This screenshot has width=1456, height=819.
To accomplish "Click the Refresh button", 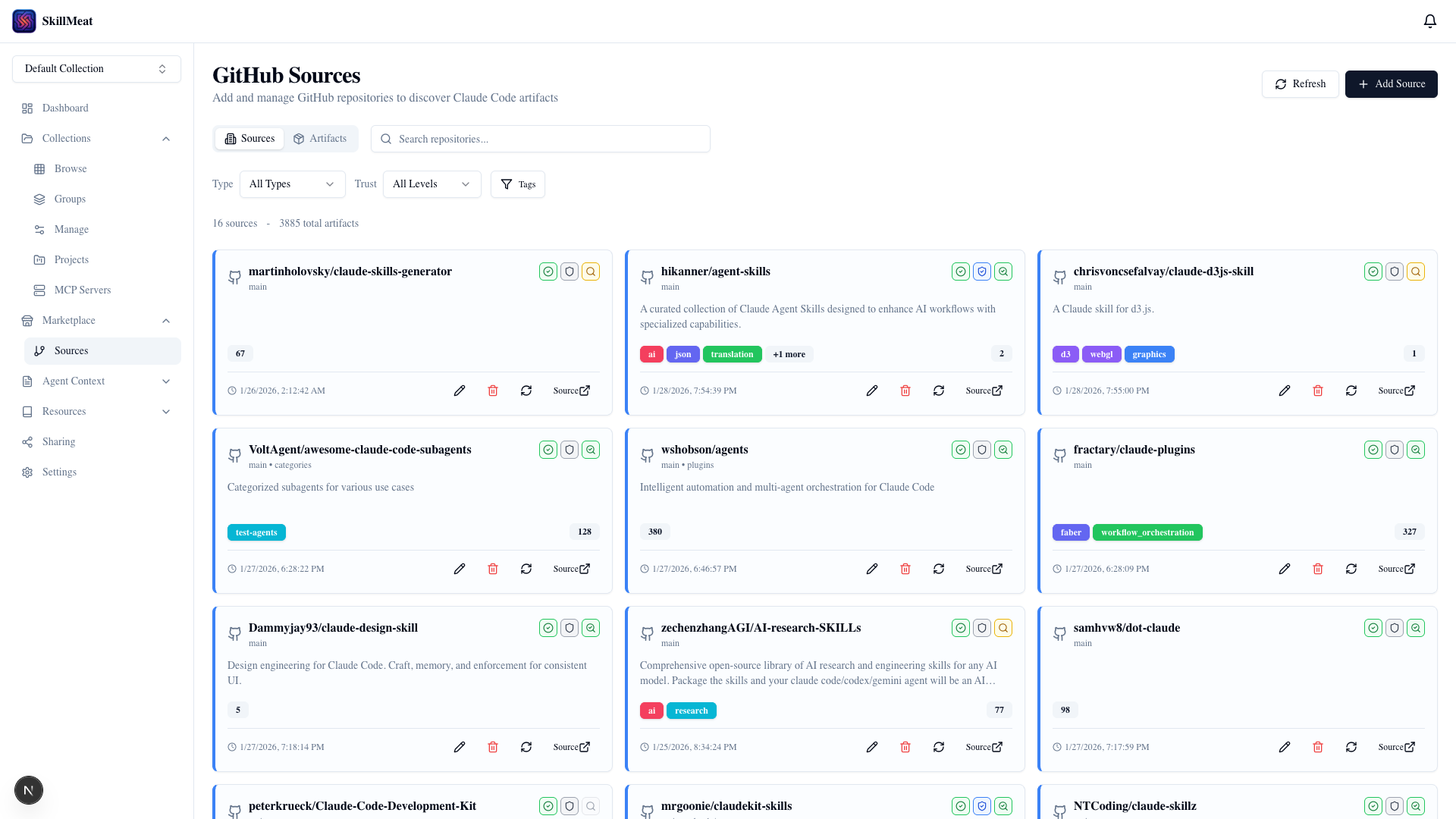I will (1300, 84).
